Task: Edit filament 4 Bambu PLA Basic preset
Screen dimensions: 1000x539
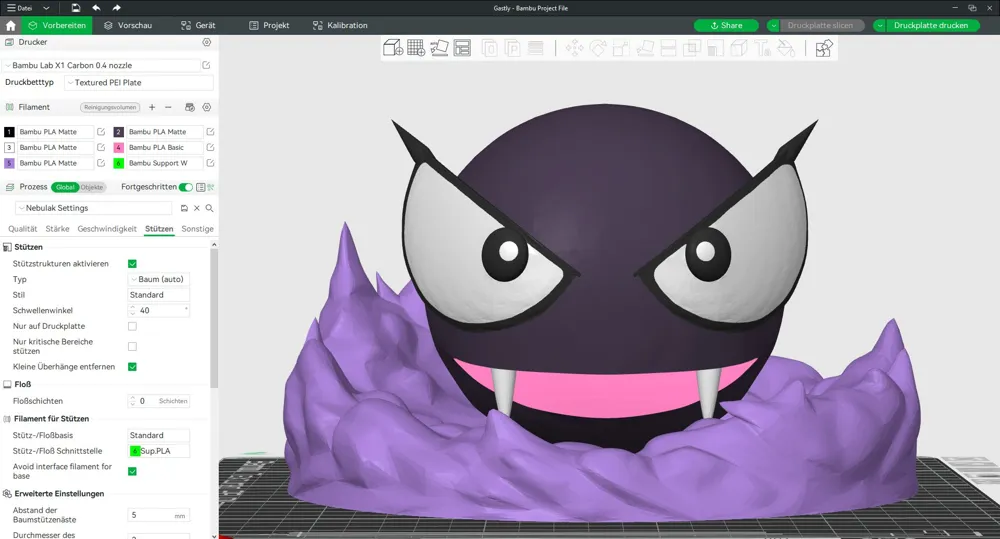Action: click(x=210, y=147)
